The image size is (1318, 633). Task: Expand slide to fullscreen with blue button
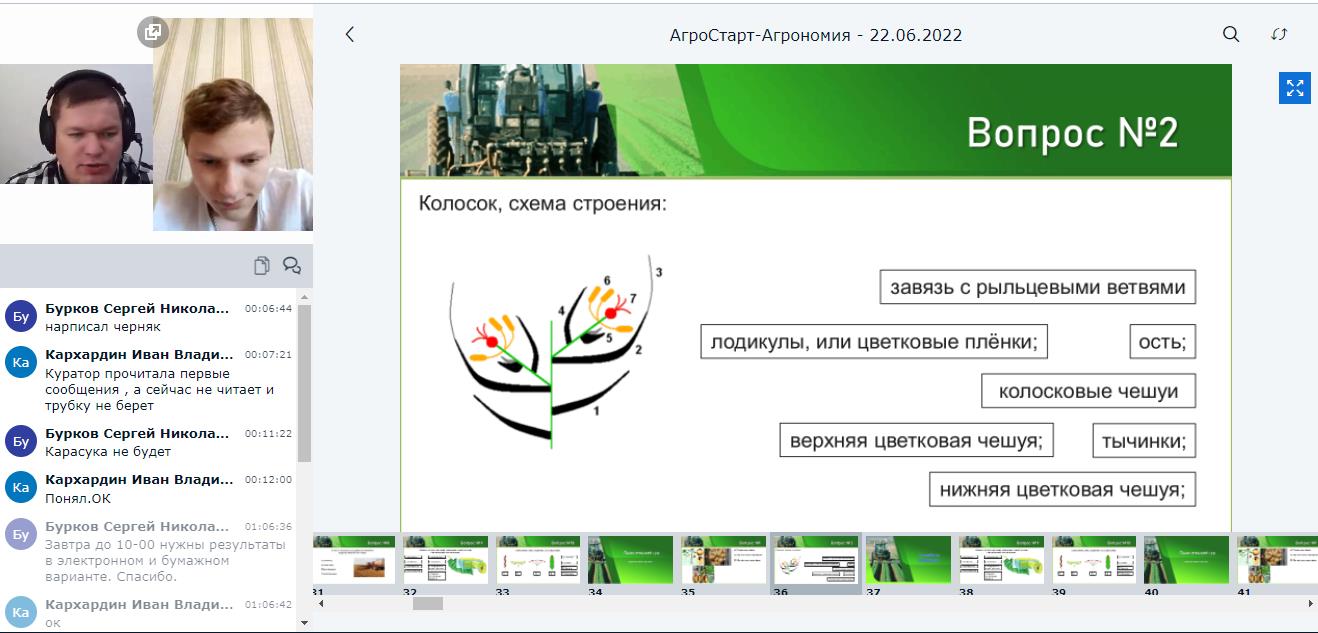1295,88
